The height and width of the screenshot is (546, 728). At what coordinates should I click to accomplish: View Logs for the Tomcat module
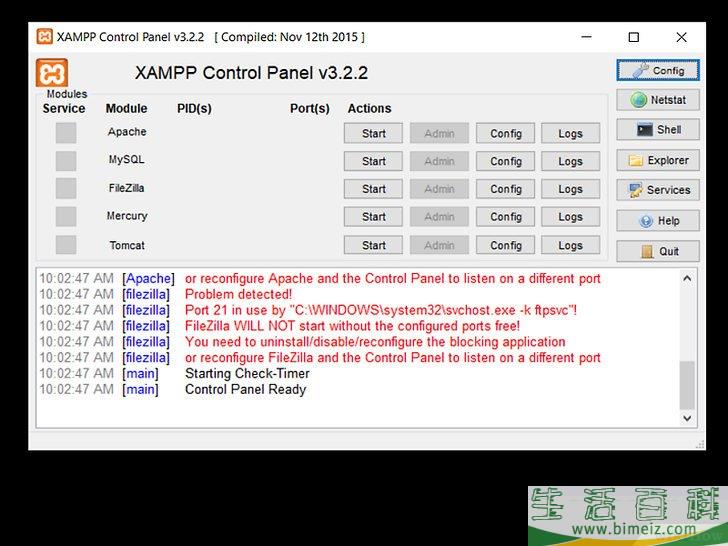(570, 245)
